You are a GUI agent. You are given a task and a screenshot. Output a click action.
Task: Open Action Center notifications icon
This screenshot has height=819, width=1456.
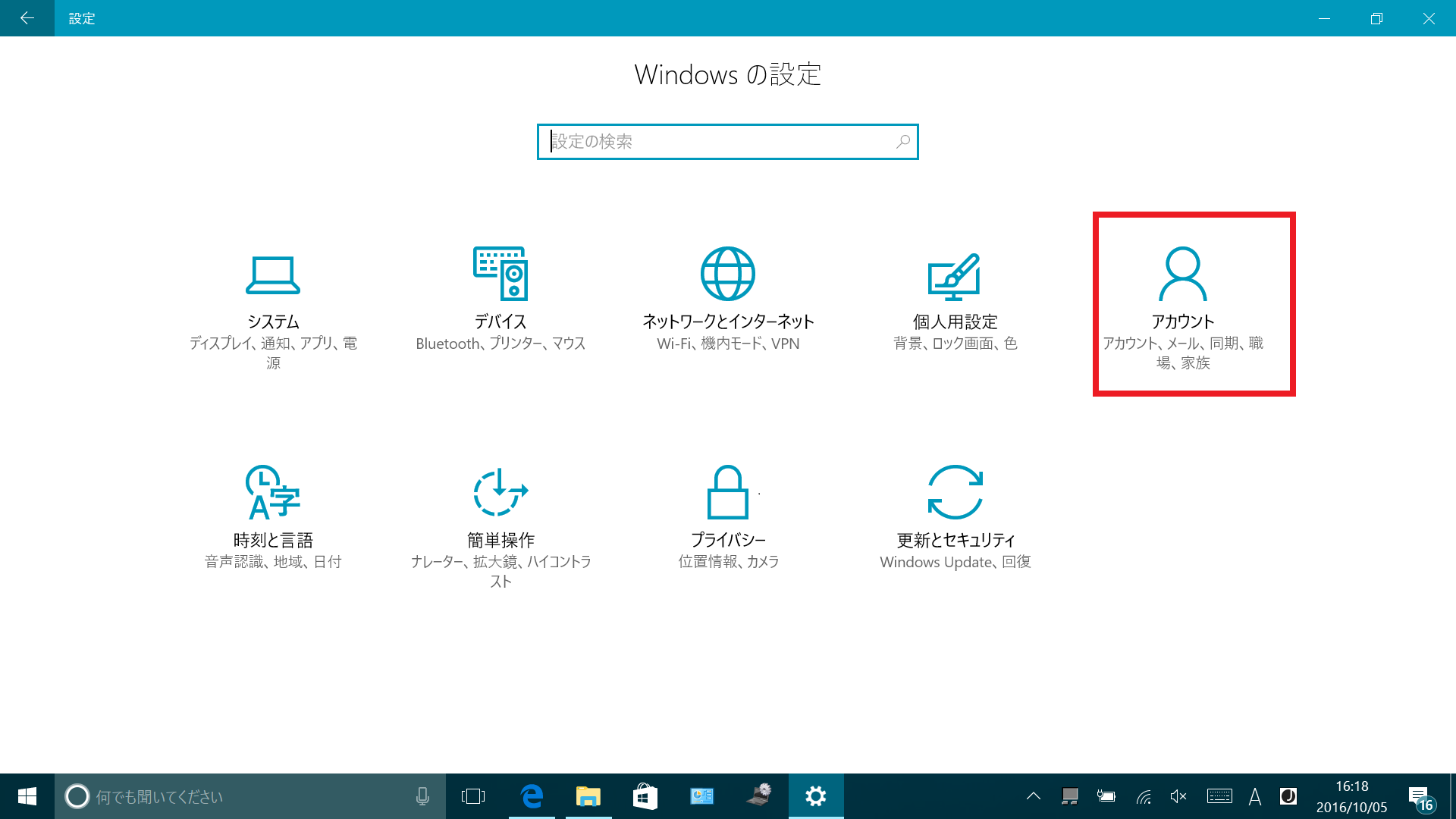click(1420, 797)
